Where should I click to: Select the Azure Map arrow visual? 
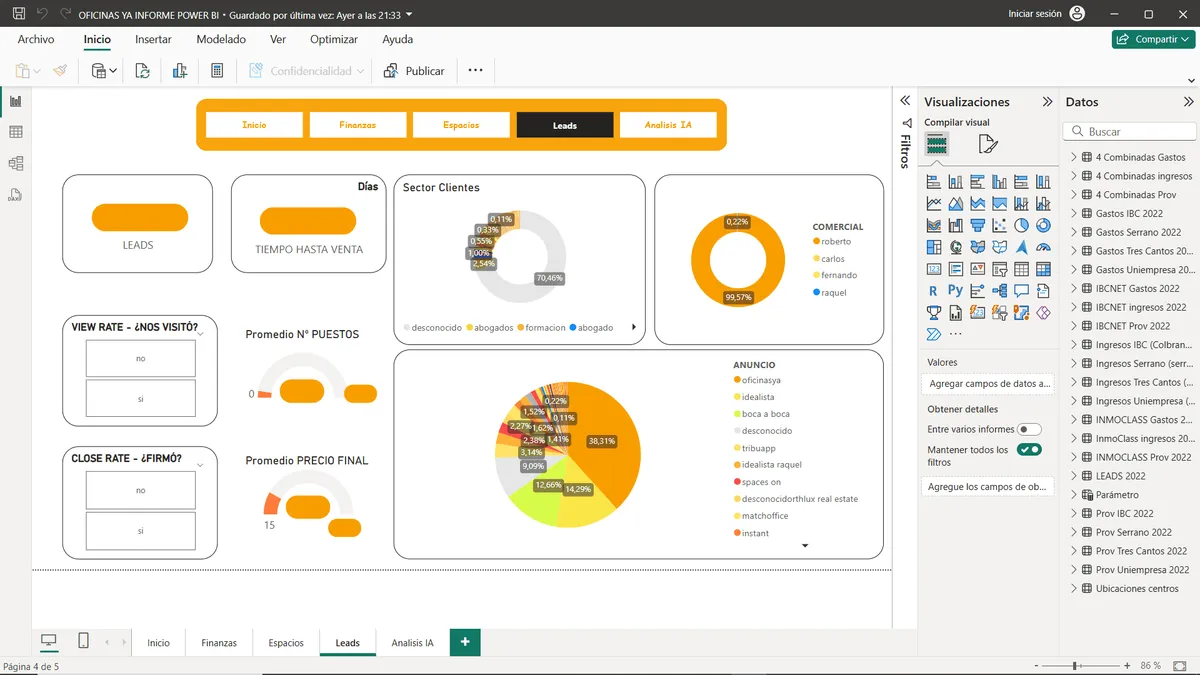click(1022, 247)
